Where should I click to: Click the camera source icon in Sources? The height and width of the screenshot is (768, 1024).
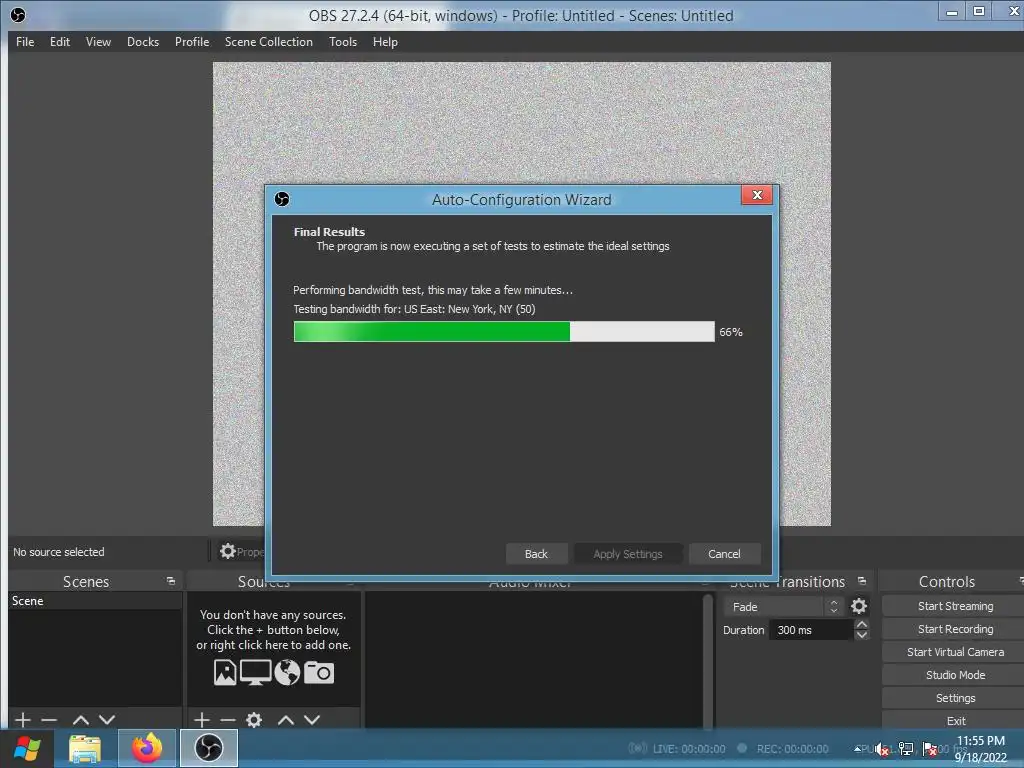coord(319,672)
